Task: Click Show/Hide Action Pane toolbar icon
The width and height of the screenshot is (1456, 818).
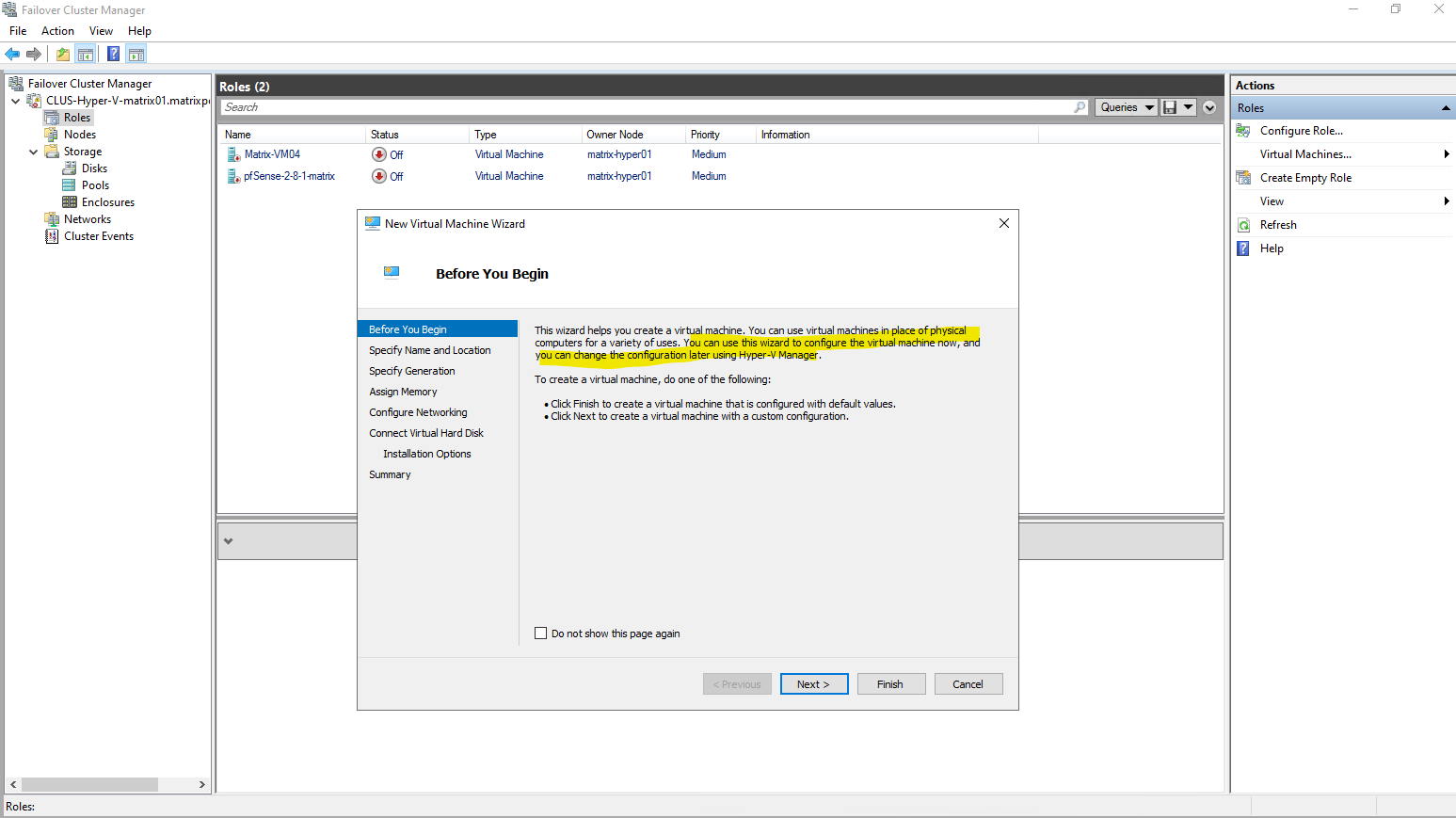Action: click(136, 54)
